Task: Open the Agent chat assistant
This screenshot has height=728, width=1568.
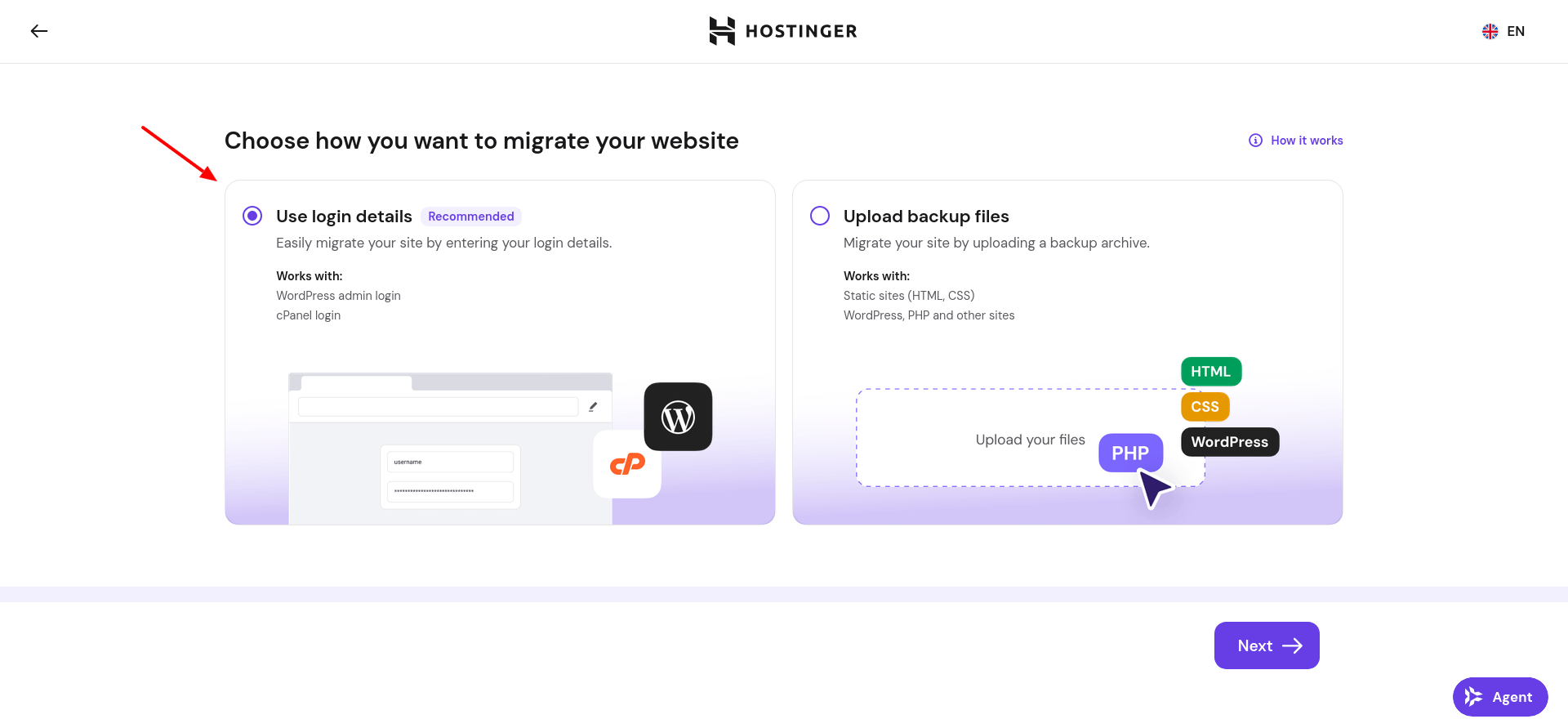Action: 1500,697
